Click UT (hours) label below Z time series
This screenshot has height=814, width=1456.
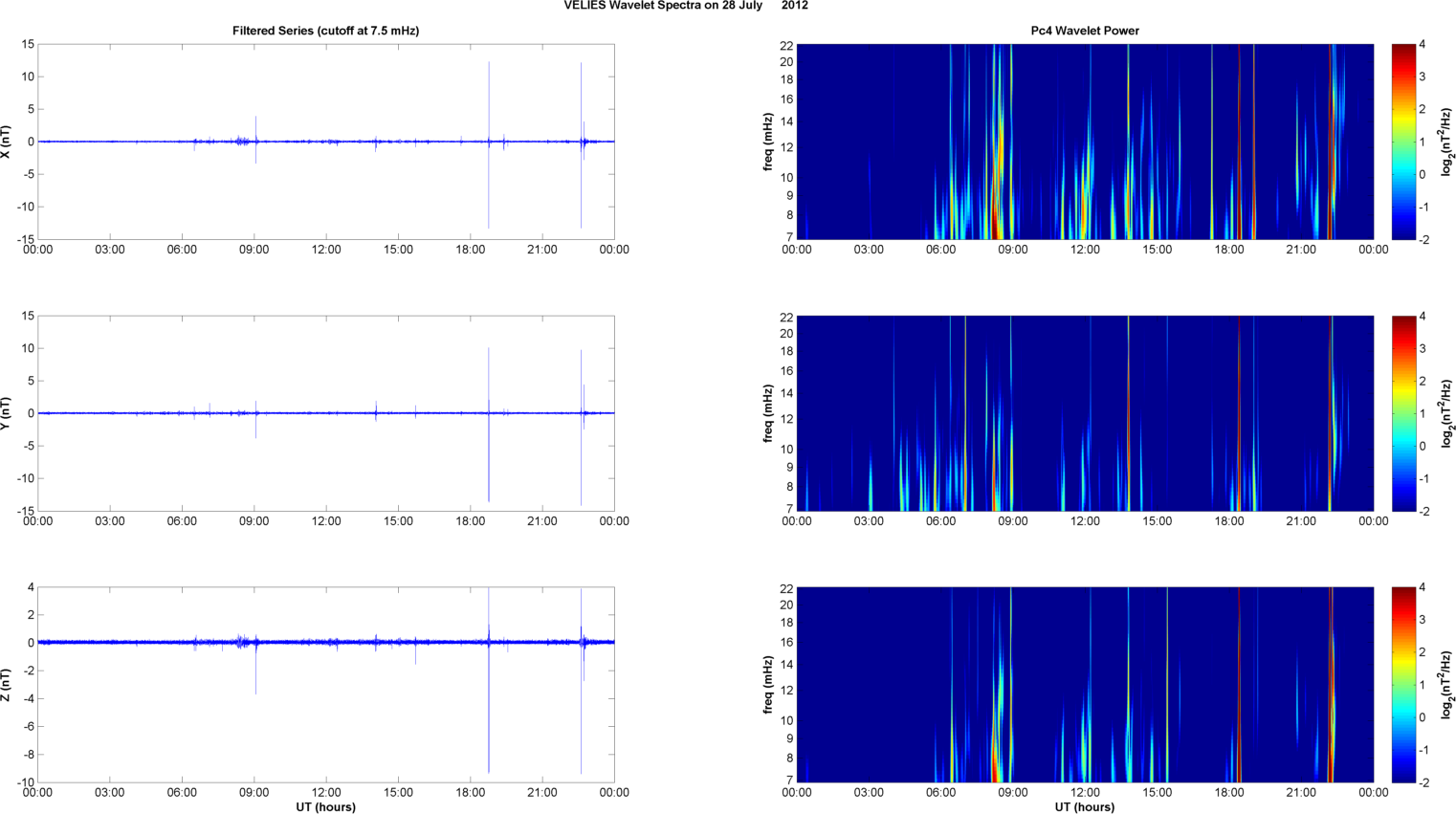[x=325, y=807]
